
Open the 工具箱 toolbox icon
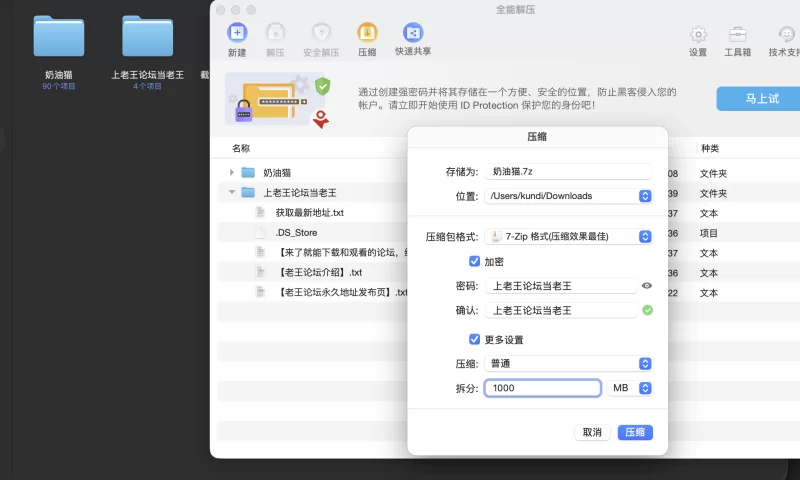click(738, 35)
